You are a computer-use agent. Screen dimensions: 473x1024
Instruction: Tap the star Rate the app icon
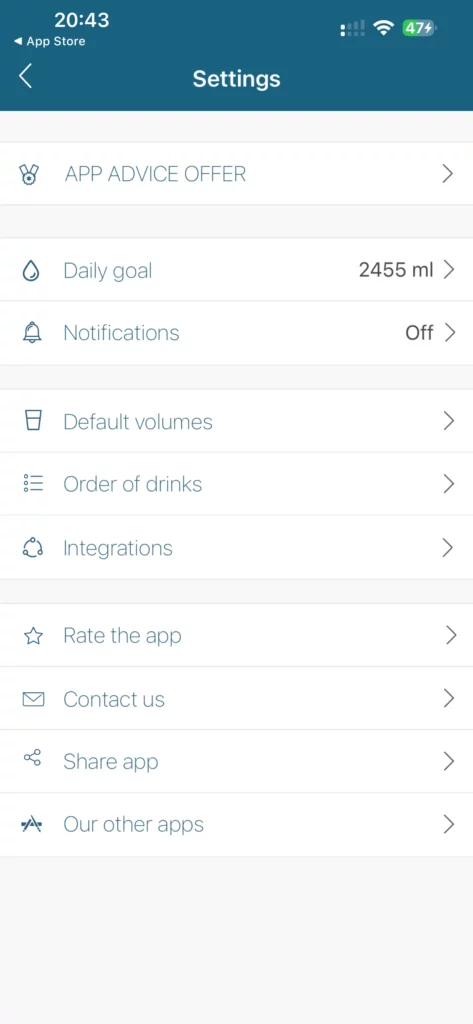(x=33, y=636)
